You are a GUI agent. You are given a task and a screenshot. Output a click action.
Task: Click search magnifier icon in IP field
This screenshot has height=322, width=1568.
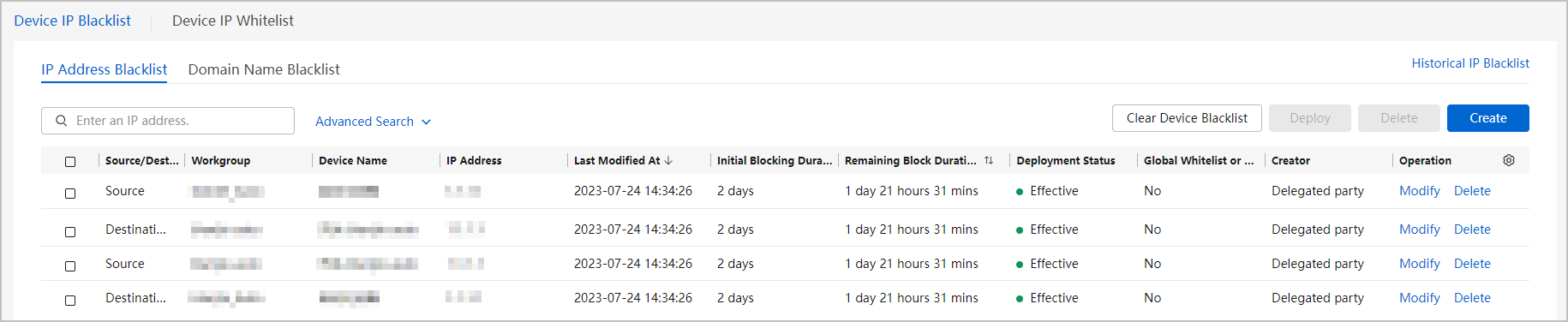(62, 121)
